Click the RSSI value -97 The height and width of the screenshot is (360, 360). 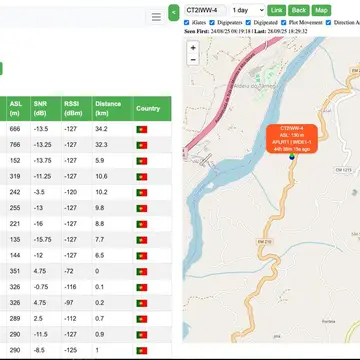(69, 303)
